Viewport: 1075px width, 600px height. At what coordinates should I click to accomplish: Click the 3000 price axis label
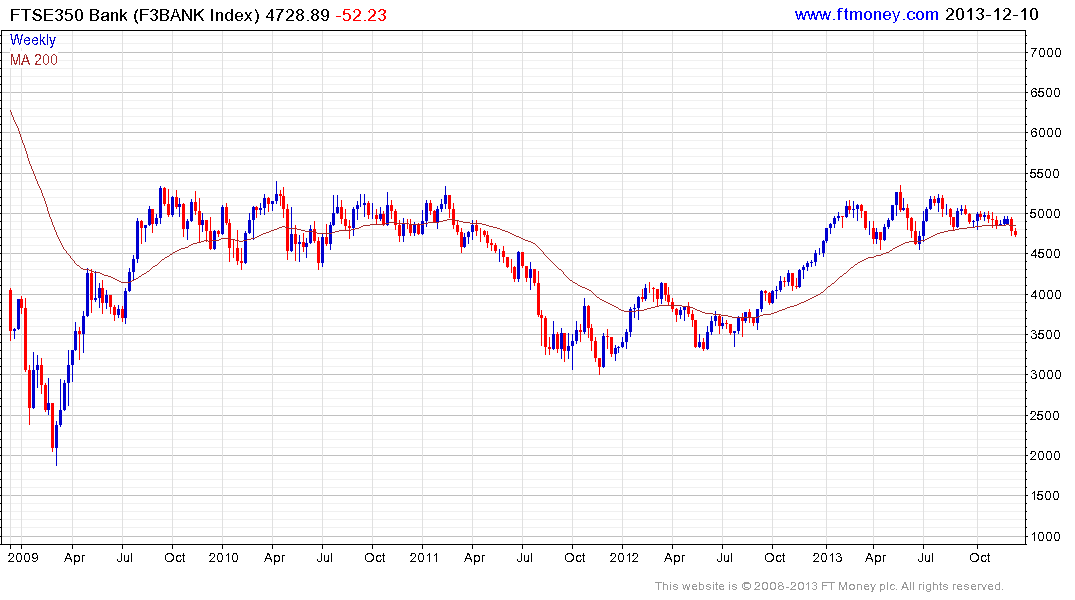click(x=1046, y=375)
